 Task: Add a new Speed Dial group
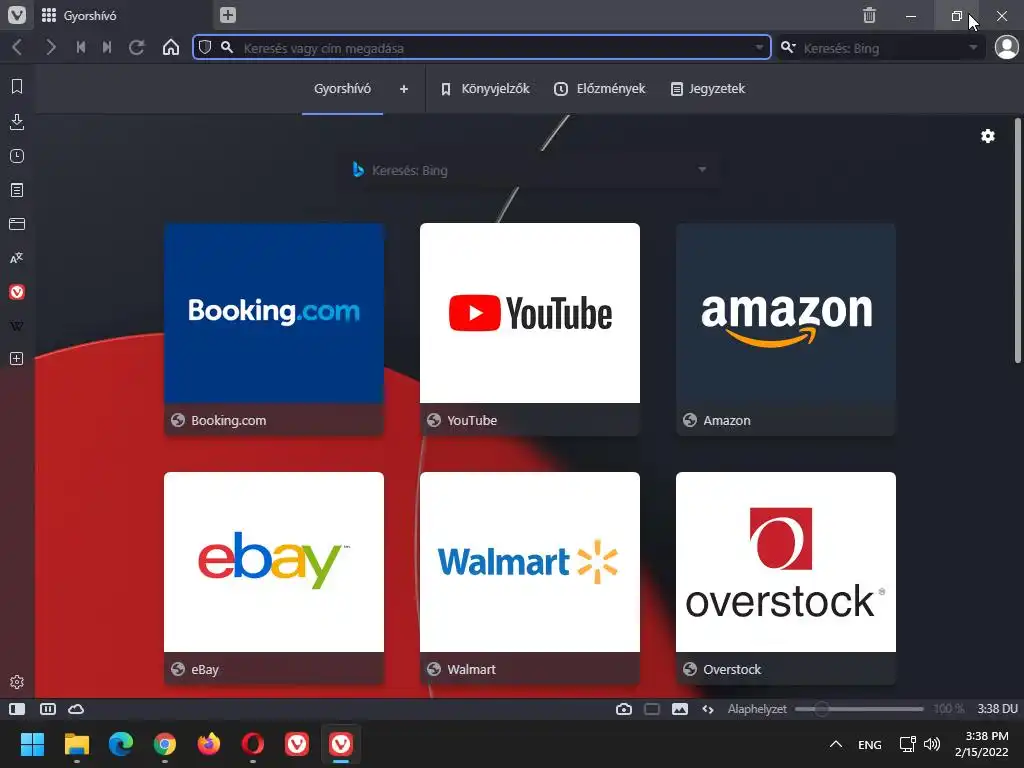(x=404, y=89)
